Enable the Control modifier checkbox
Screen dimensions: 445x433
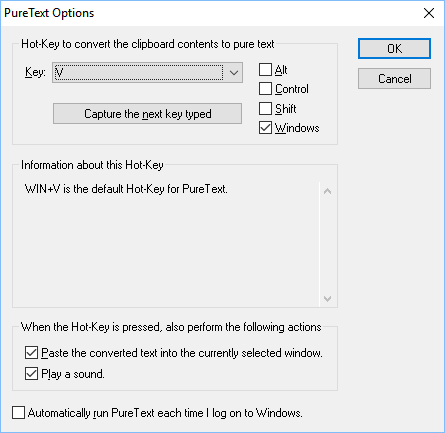coord(265,89)
